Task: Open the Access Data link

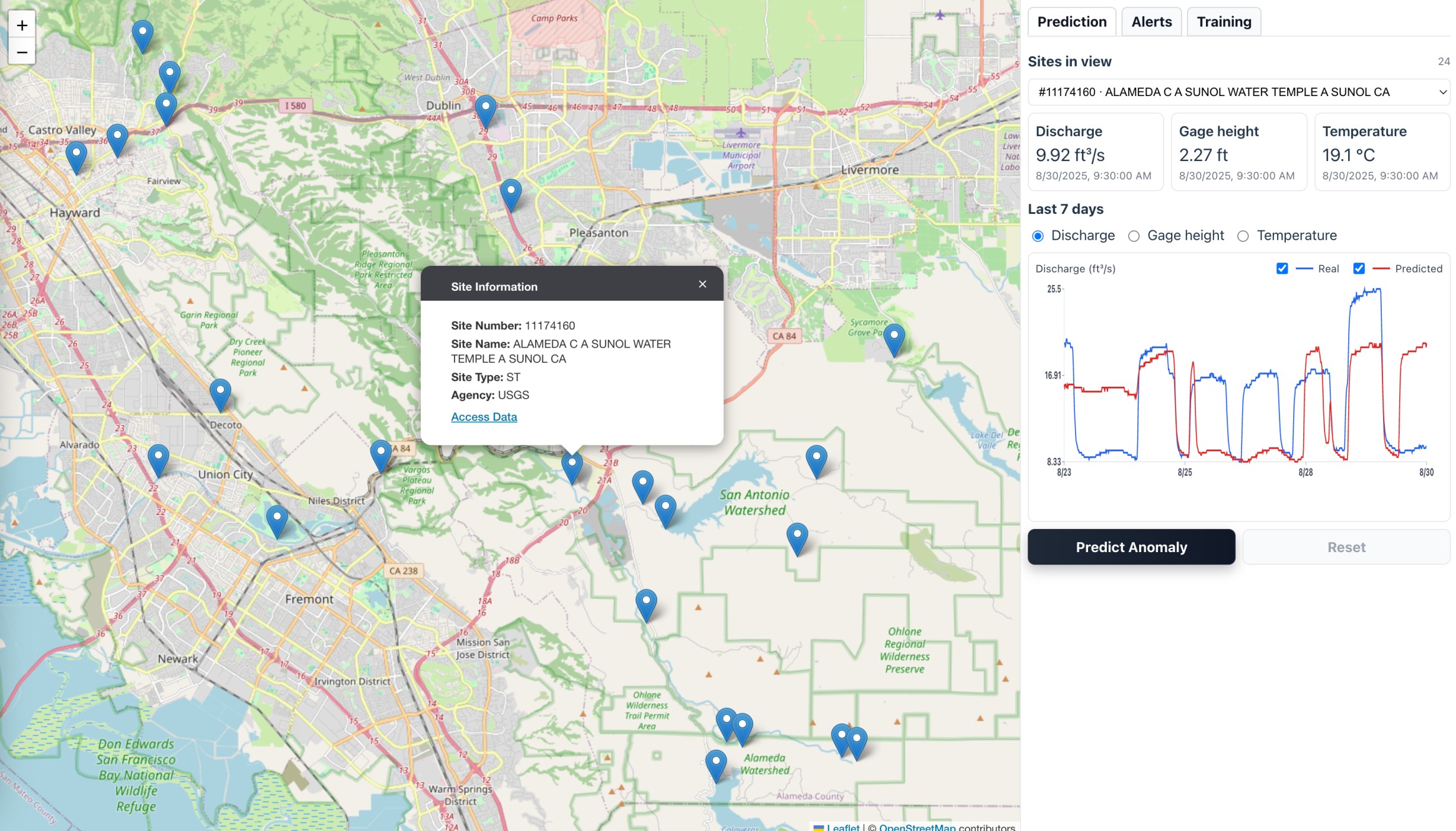Action: [484, 417]
